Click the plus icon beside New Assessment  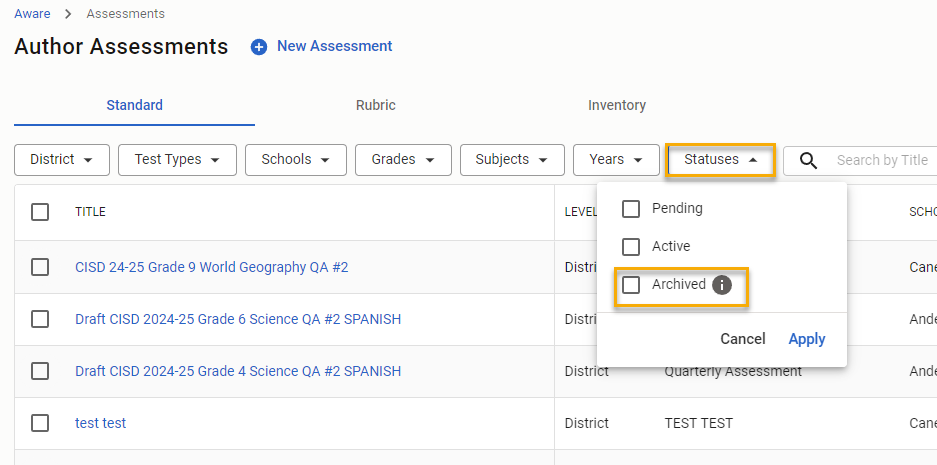tap(259, 47)
